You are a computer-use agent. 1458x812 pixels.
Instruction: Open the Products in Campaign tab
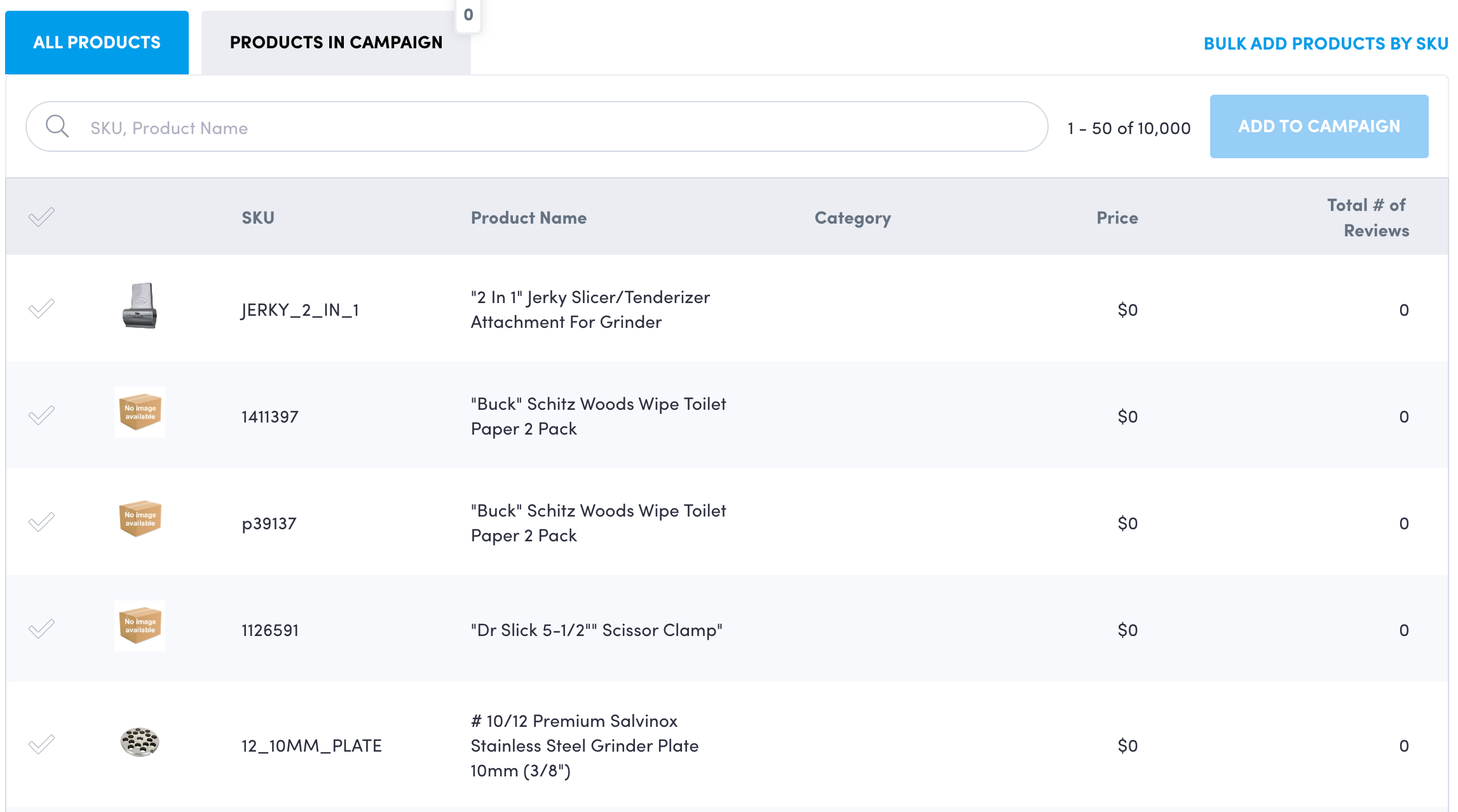click(x=336, y=43)
